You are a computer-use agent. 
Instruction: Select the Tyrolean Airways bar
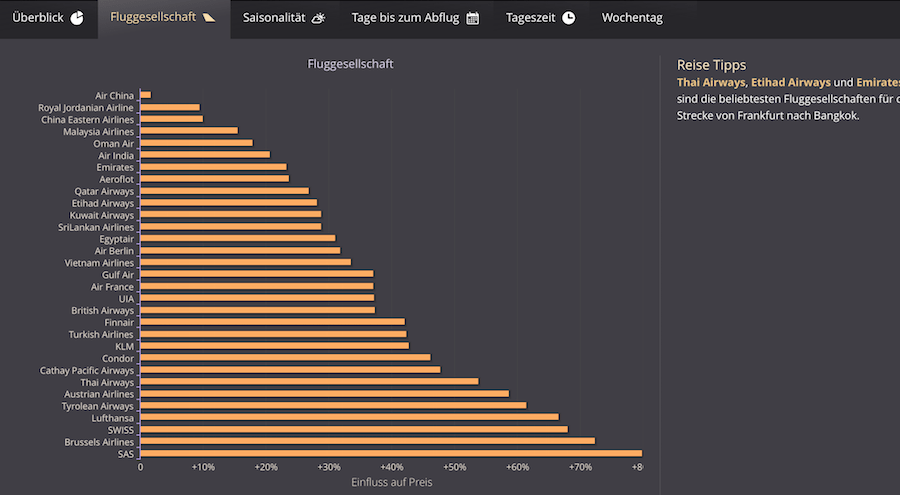(x=333, y=405)
